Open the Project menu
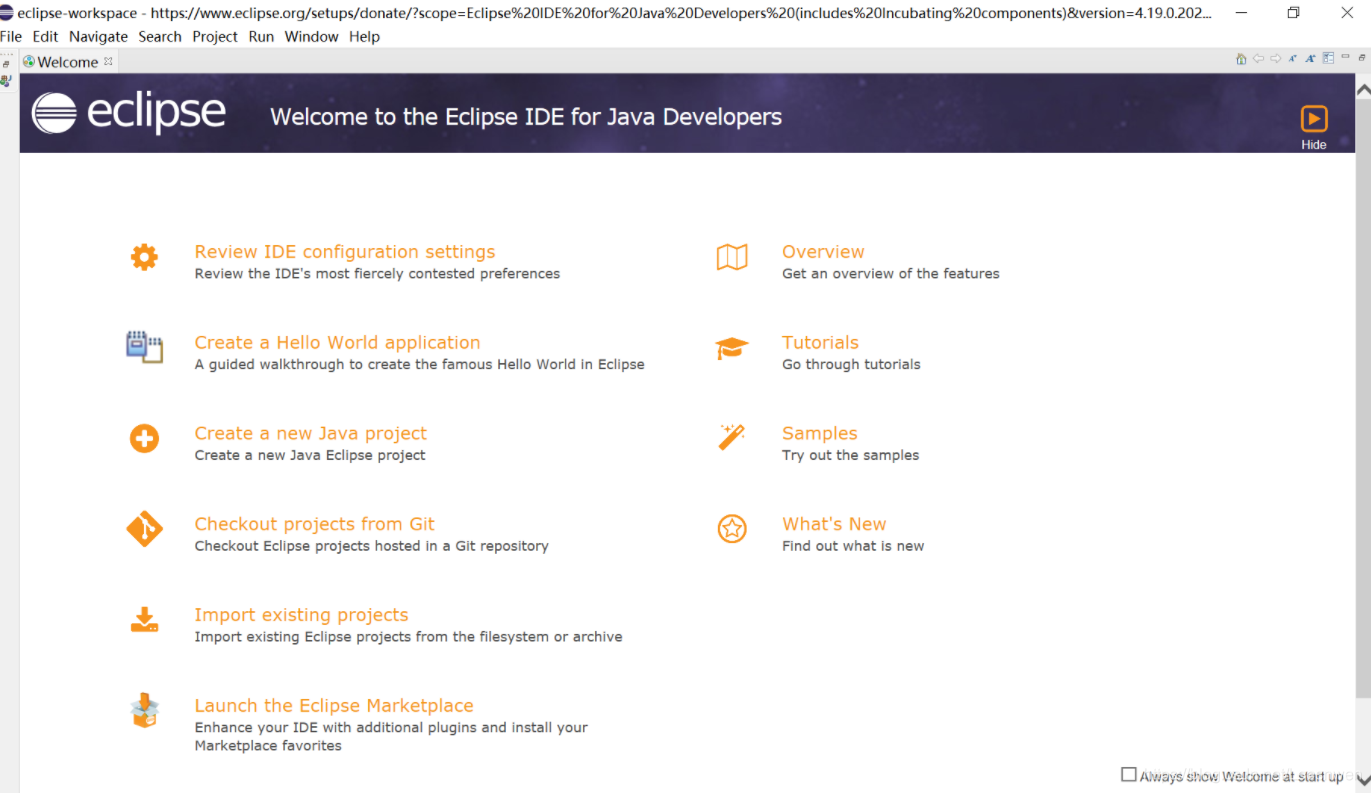The width and height of the screenshot is (1371, 793). (x=215, y=36)
